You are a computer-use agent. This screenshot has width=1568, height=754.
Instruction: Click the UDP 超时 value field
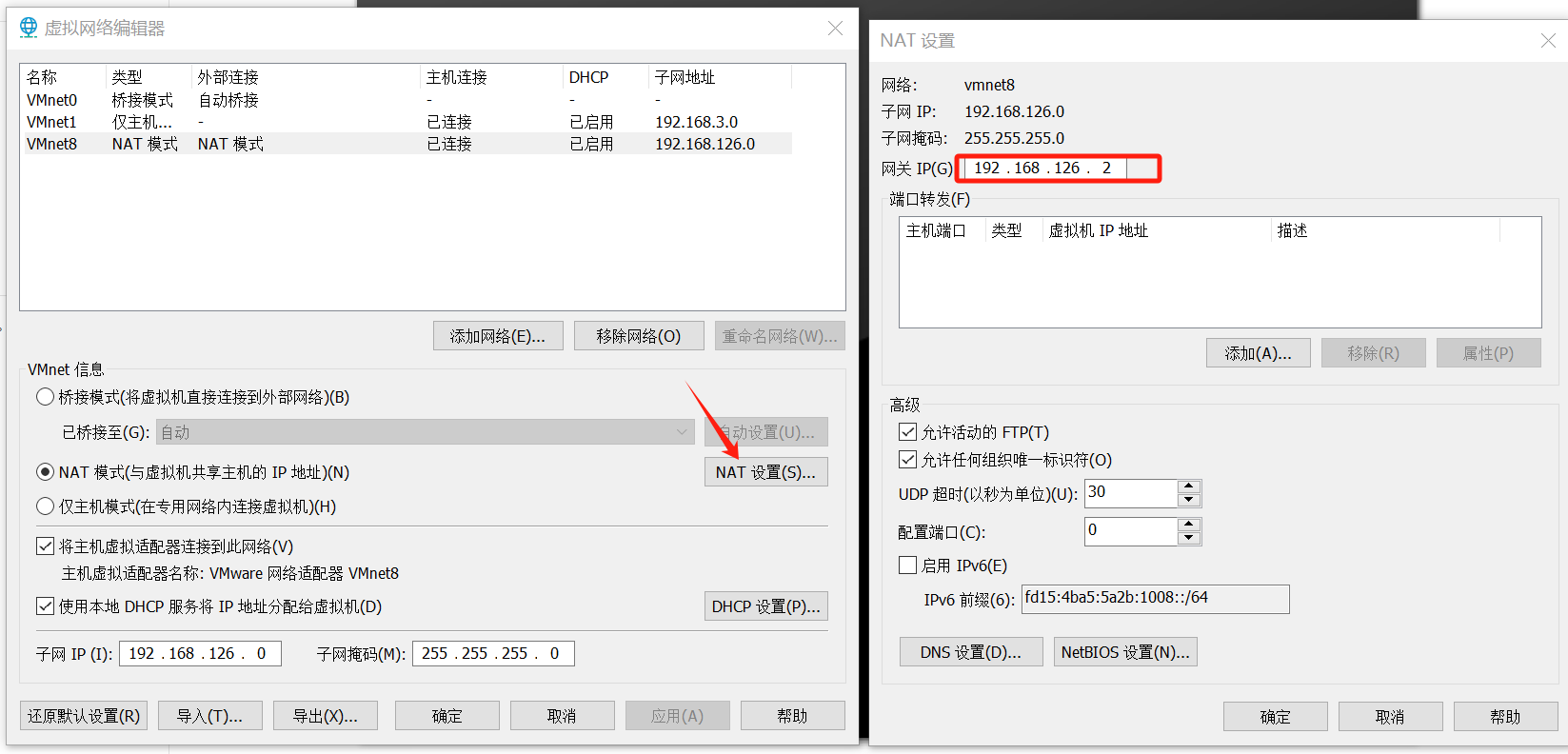pos(1131,493)
